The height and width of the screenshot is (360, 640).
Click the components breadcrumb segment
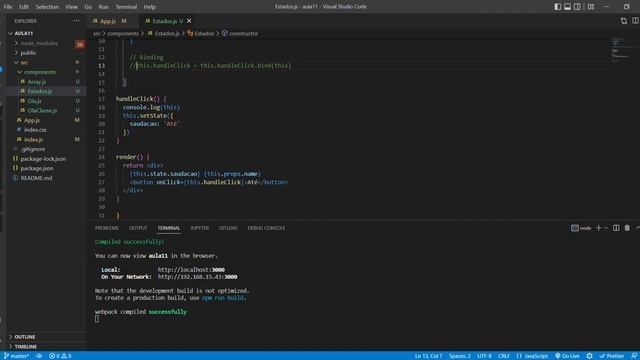pyautogui.click(x=123, y=33)
